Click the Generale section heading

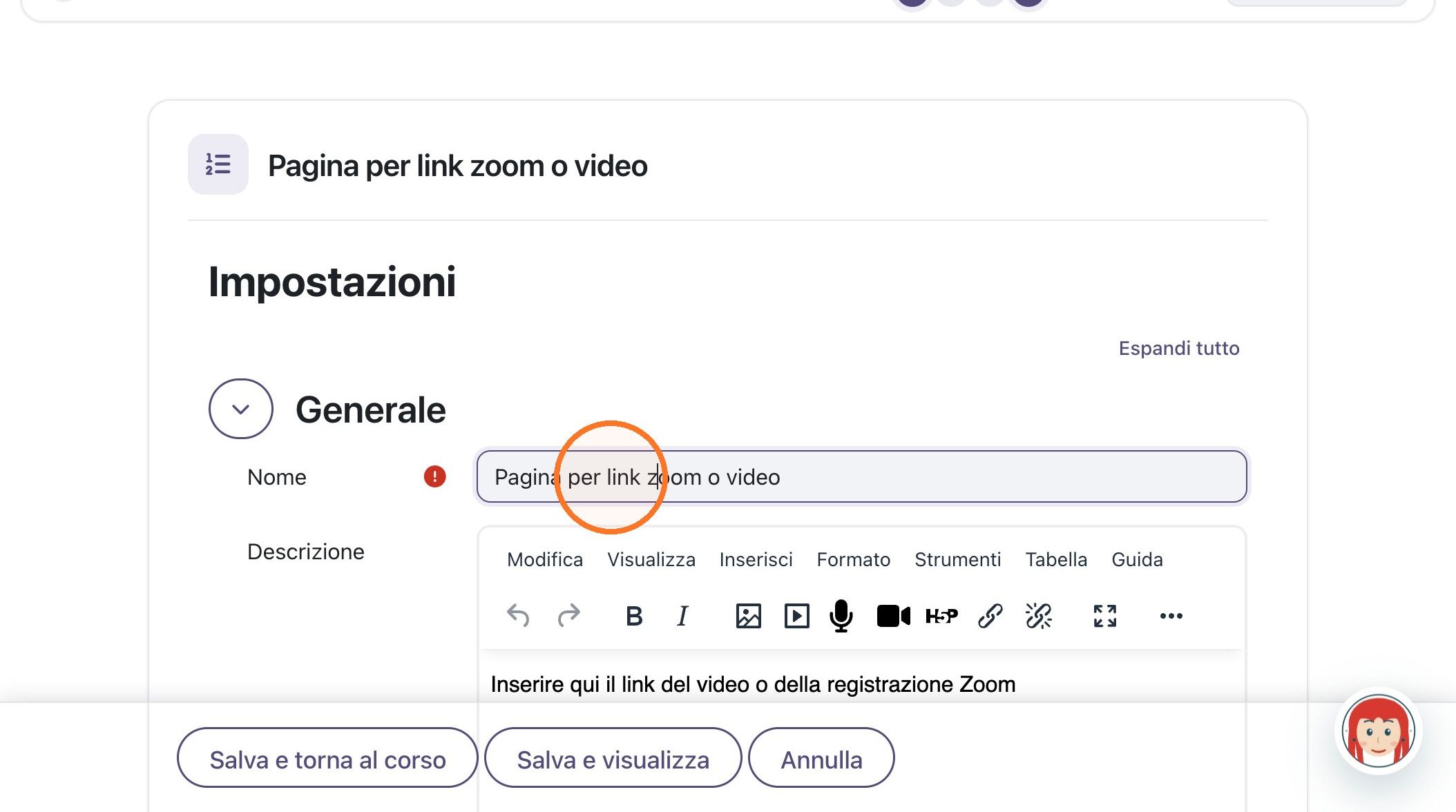coord(371,409)
